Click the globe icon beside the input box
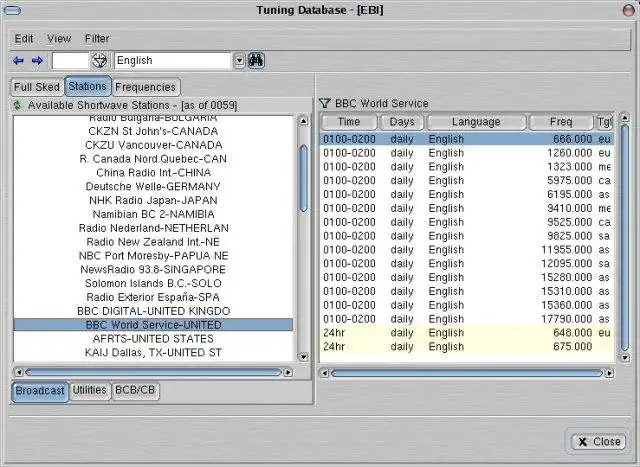The width and height of the screenshot is (640, 467). pyautogui.click(x=99, y=60)
